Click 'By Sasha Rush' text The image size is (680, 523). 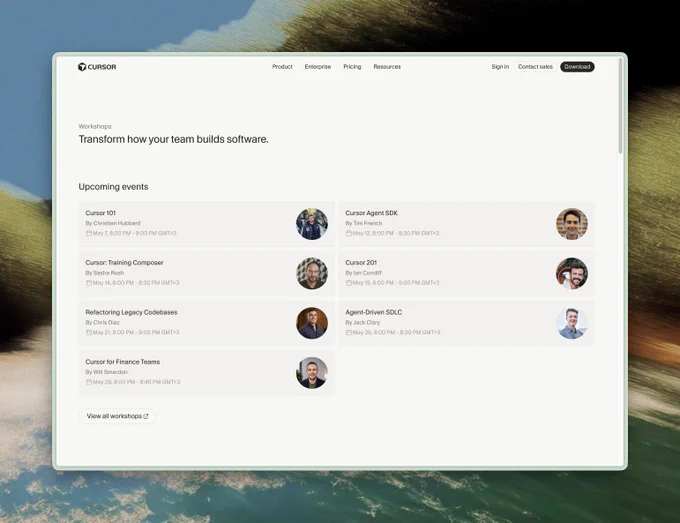(105, 273)
